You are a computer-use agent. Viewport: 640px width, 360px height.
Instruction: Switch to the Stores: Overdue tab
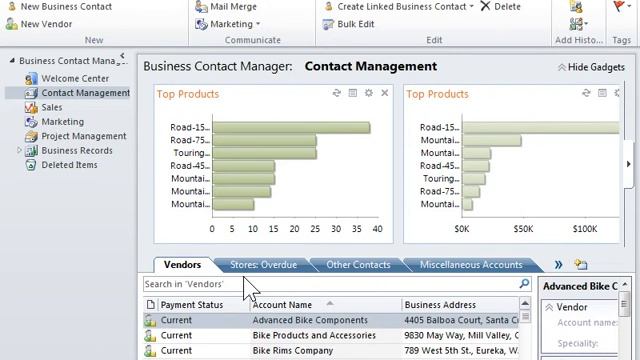pos(263,265)
